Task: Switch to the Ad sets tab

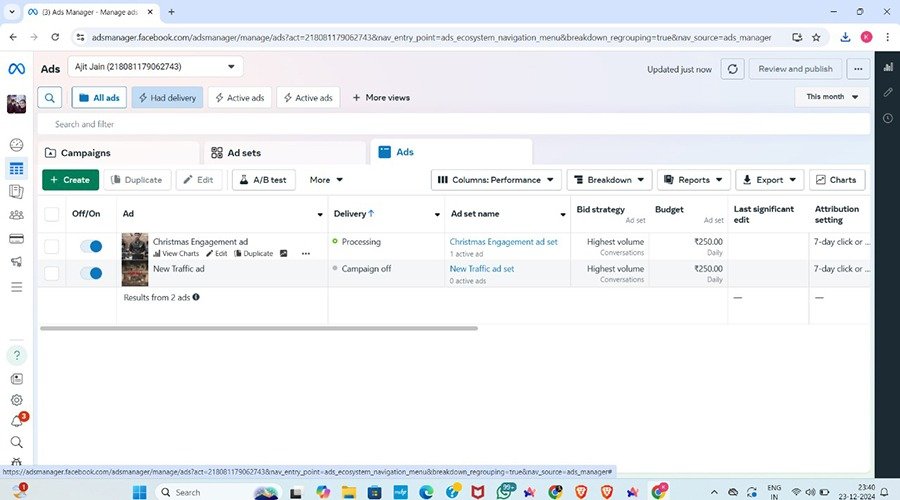Action: point(285,153)
